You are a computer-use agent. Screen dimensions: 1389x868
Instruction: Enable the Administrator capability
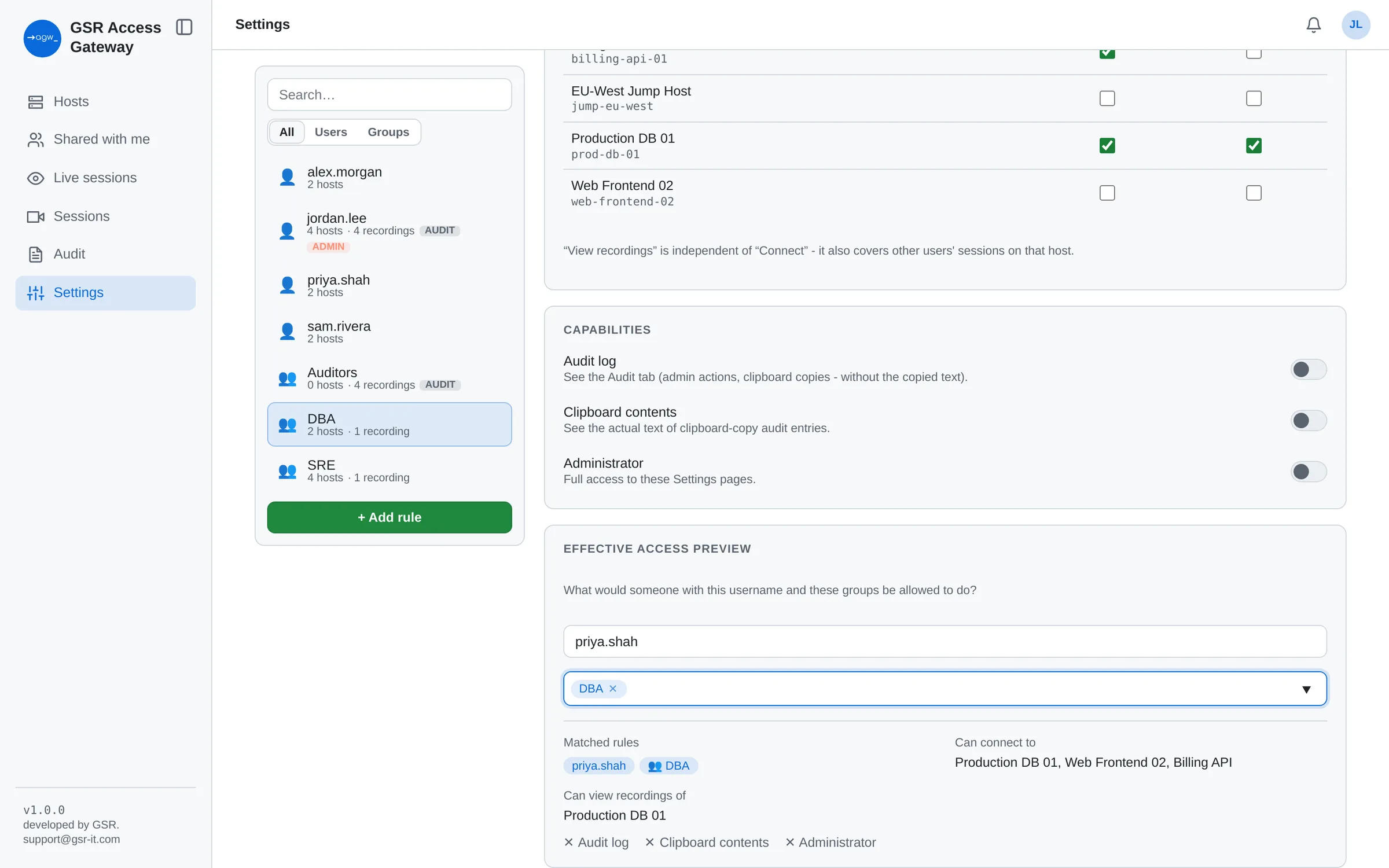(x=1308, y=472)
